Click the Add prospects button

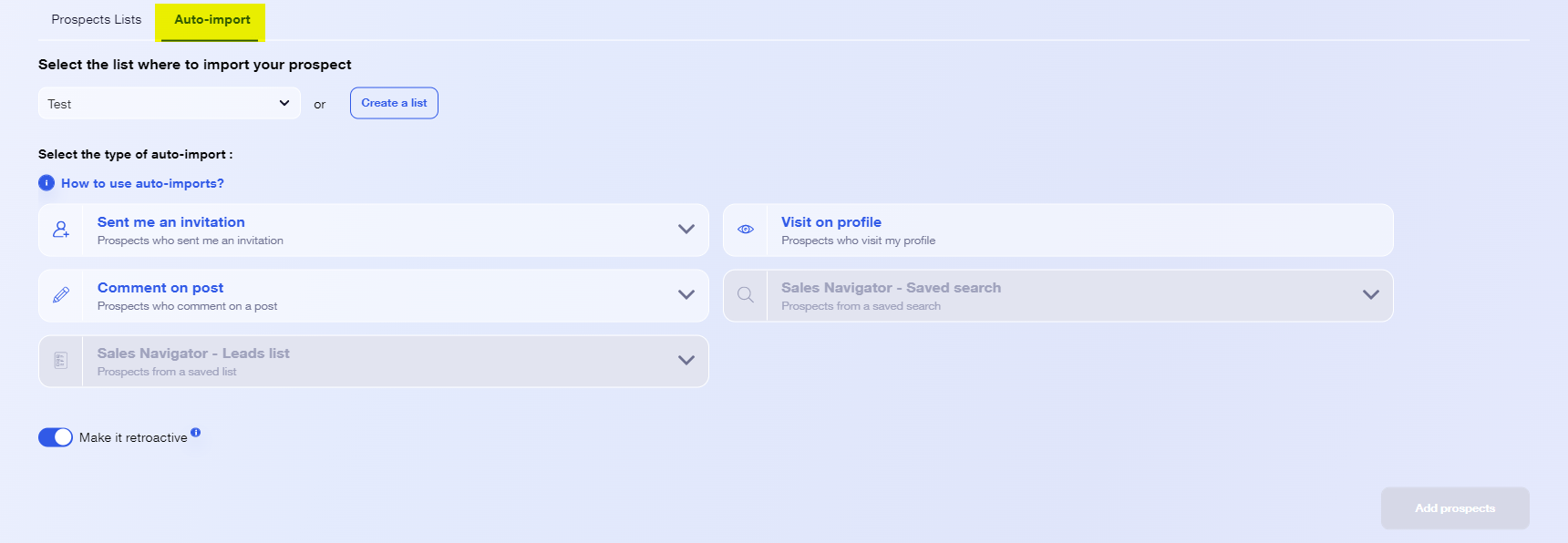(1455, 508)
